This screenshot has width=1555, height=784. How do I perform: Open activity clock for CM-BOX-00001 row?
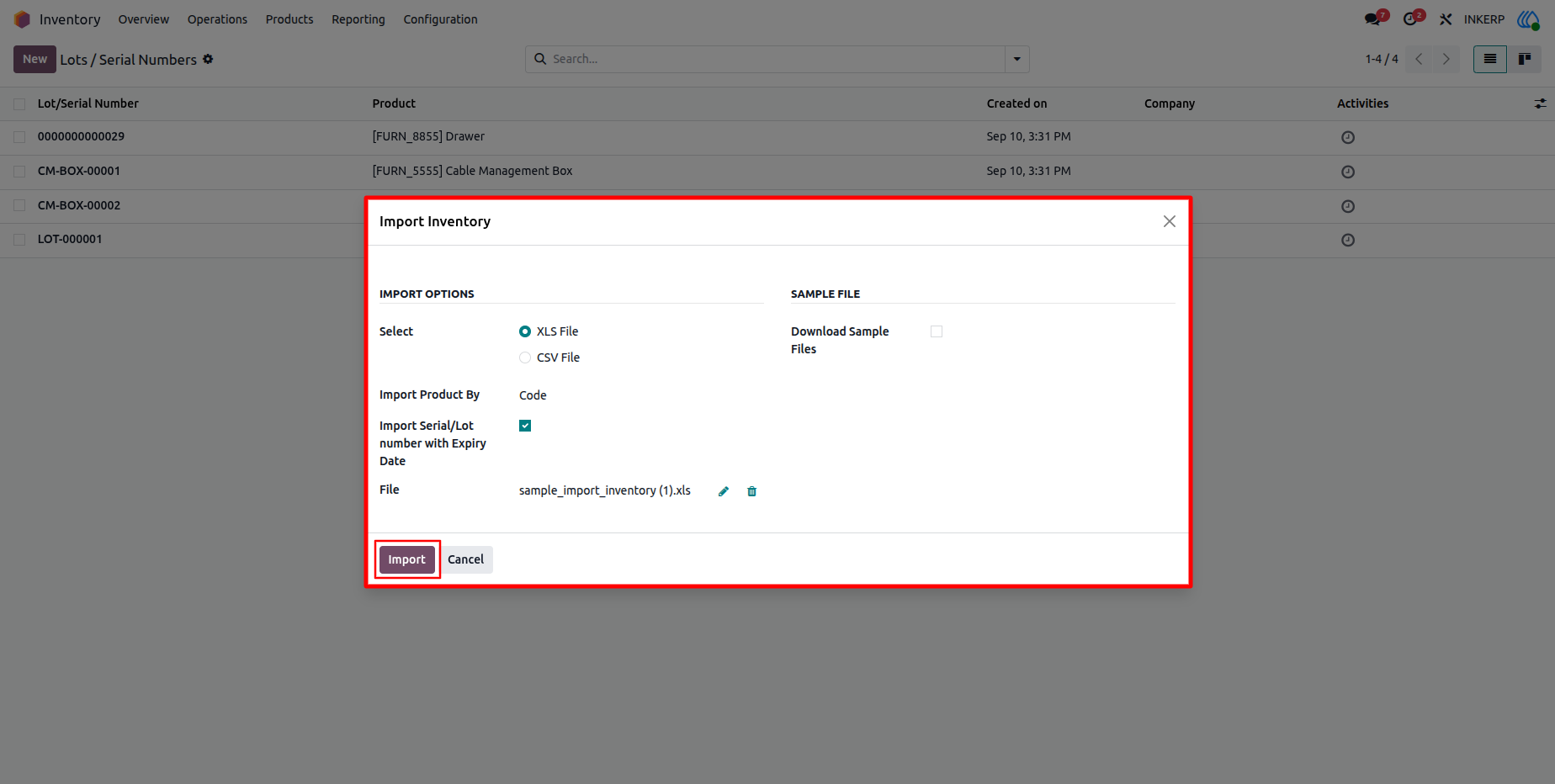pyautogui.click(x=1348, y=172)
